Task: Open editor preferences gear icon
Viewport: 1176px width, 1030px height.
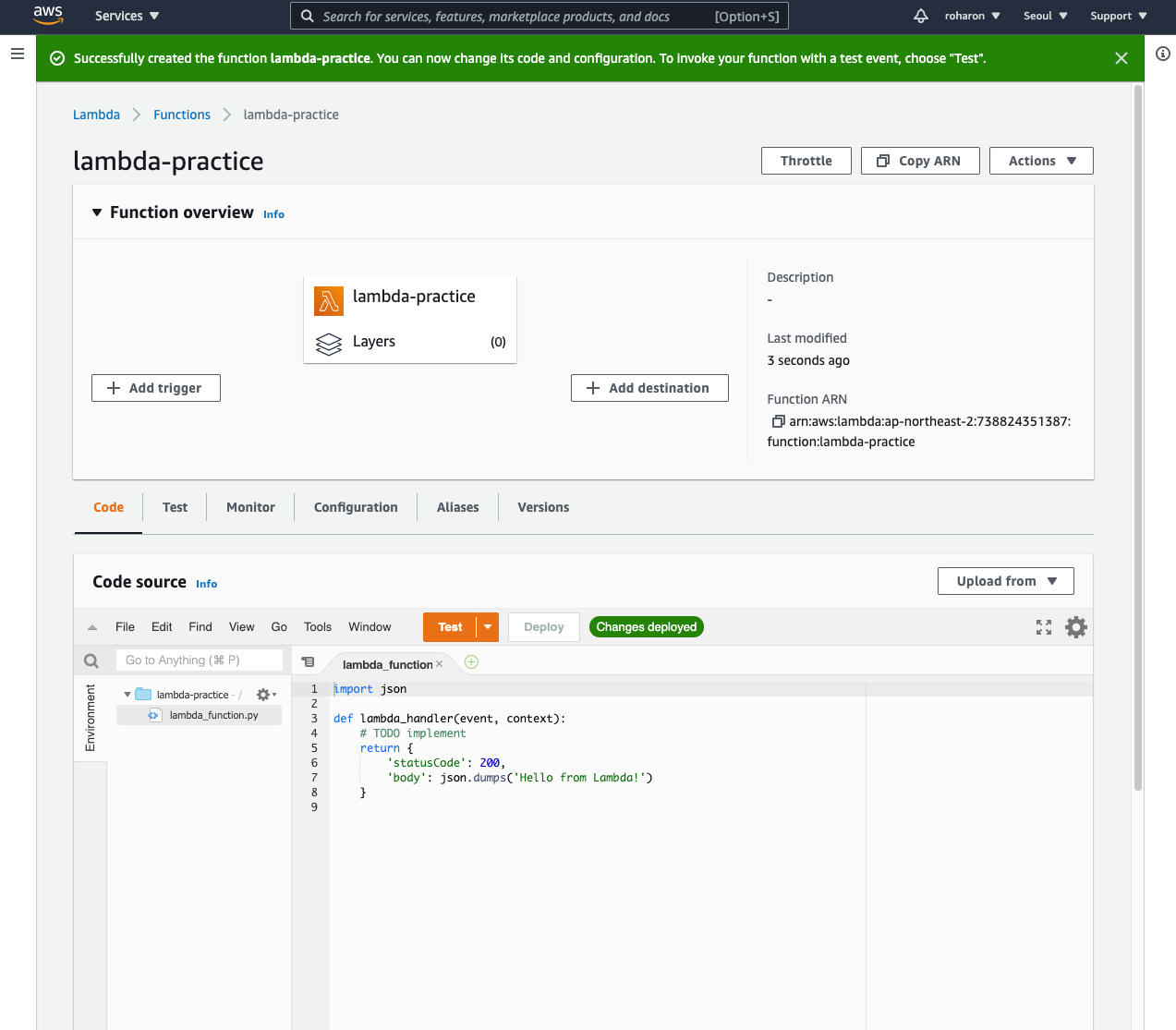Action: (x=1076, y=627)
